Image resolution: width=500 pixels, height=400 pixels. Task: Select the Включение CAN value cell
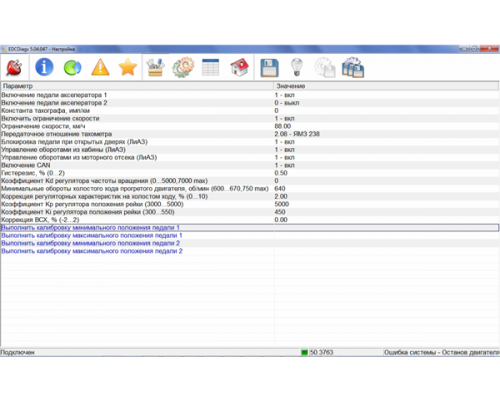coord(386,165)
